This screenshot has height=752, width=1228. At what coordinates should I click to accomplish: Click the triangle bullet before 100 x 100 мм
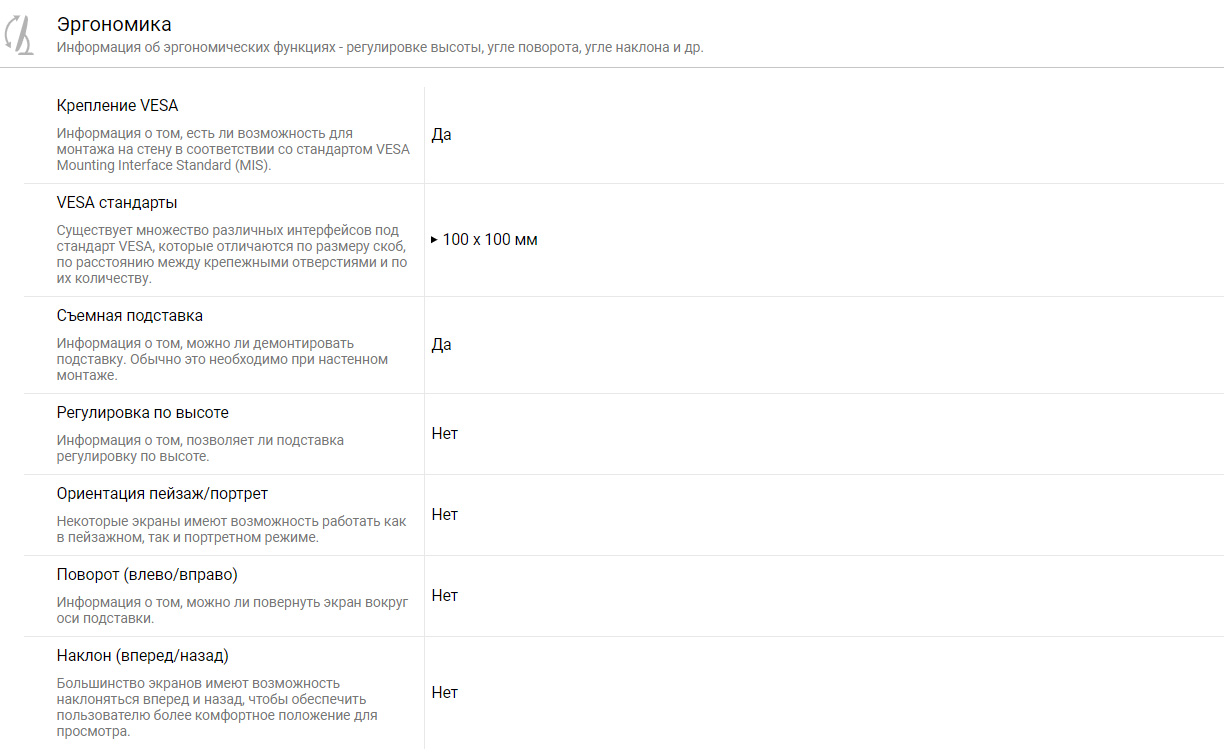click(434, 241)
